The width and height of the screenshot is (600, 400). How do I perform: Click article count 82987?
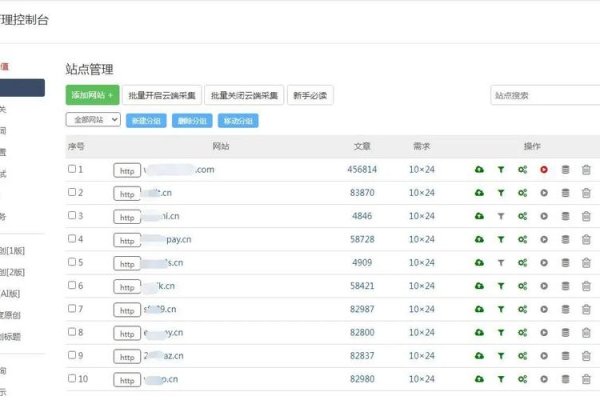pyautogui.click(x=362, y=309)
